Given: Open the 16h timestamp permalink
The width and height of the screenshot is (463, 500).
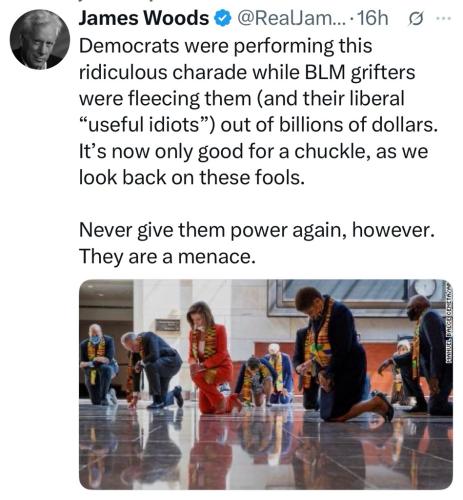Looking at the screenshot, I should click(372, 19).
